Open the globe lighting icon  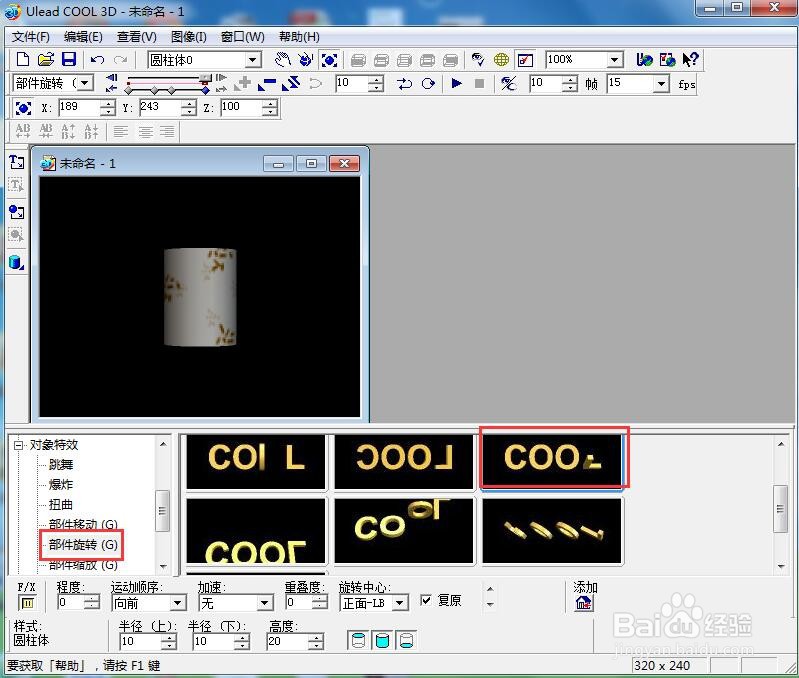[501, 60]
